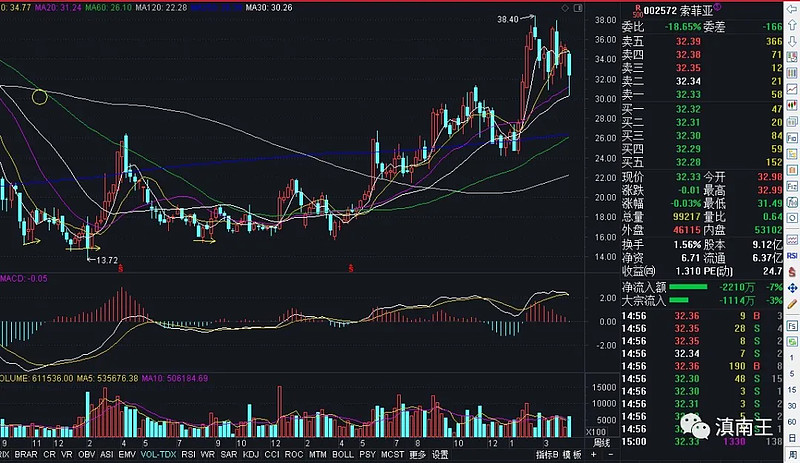Viewport: 800px width, 463px height.
Task: Switch to the SAR indicator tab
Action: coord(229,454)
